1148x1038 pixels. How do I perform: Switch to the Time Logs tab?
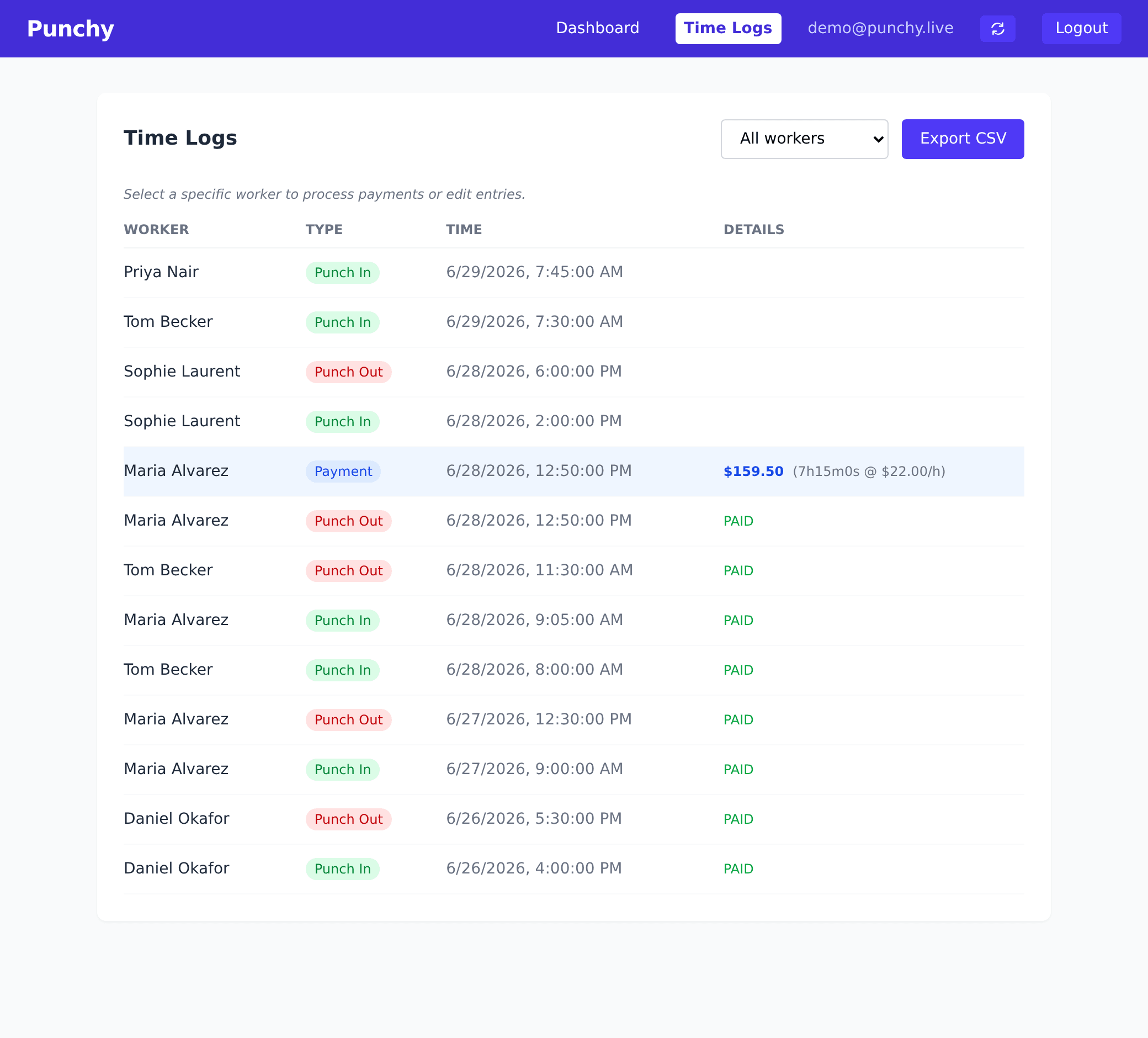(728, 28)
